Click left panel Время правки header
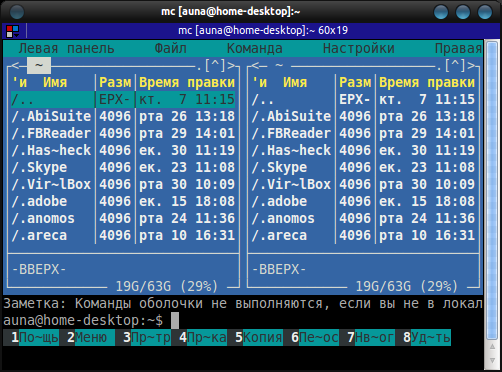This screenshot has width=502, height=372. point(187,82)
